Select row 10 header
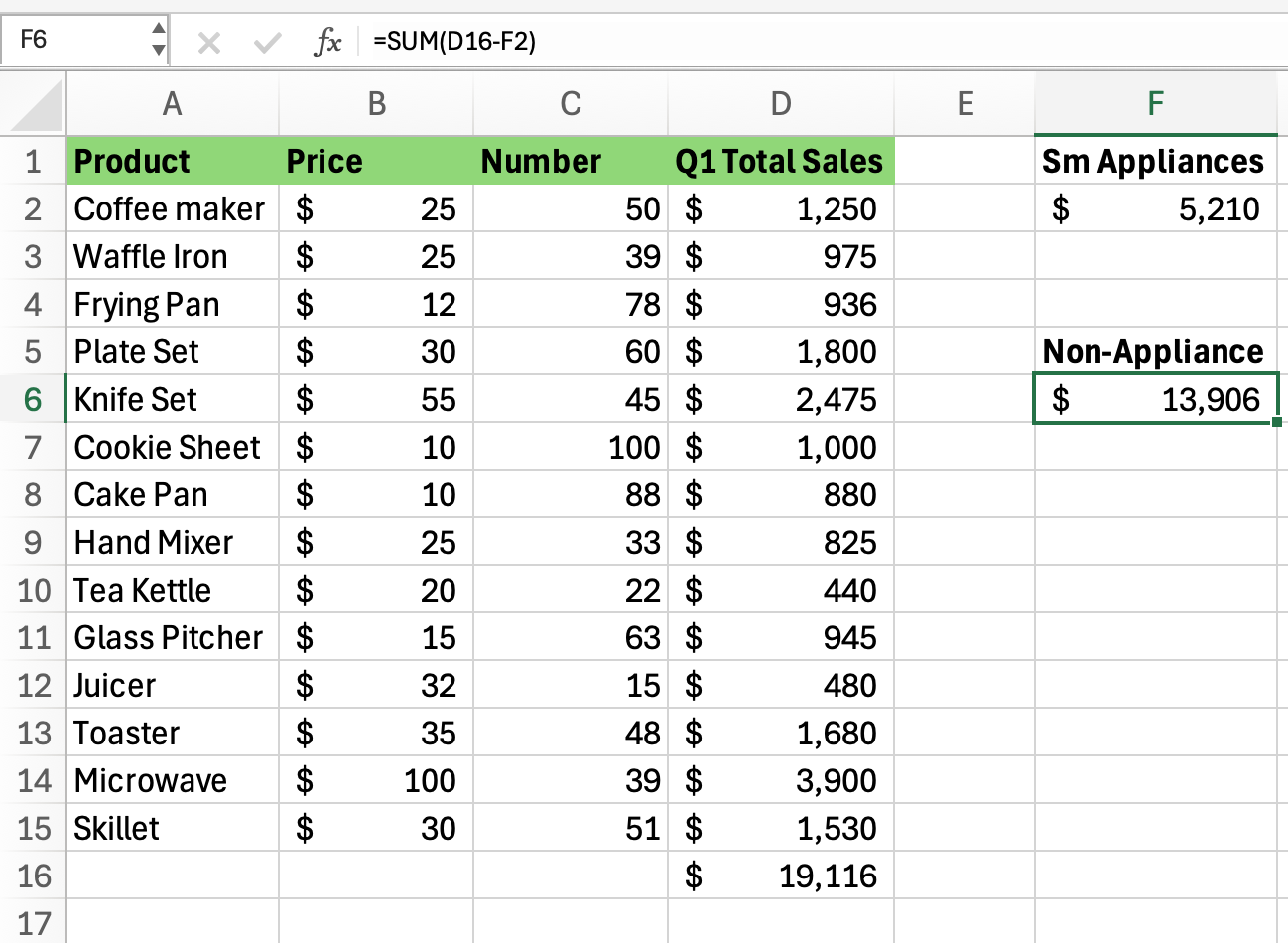 click(x=33, y=590)
